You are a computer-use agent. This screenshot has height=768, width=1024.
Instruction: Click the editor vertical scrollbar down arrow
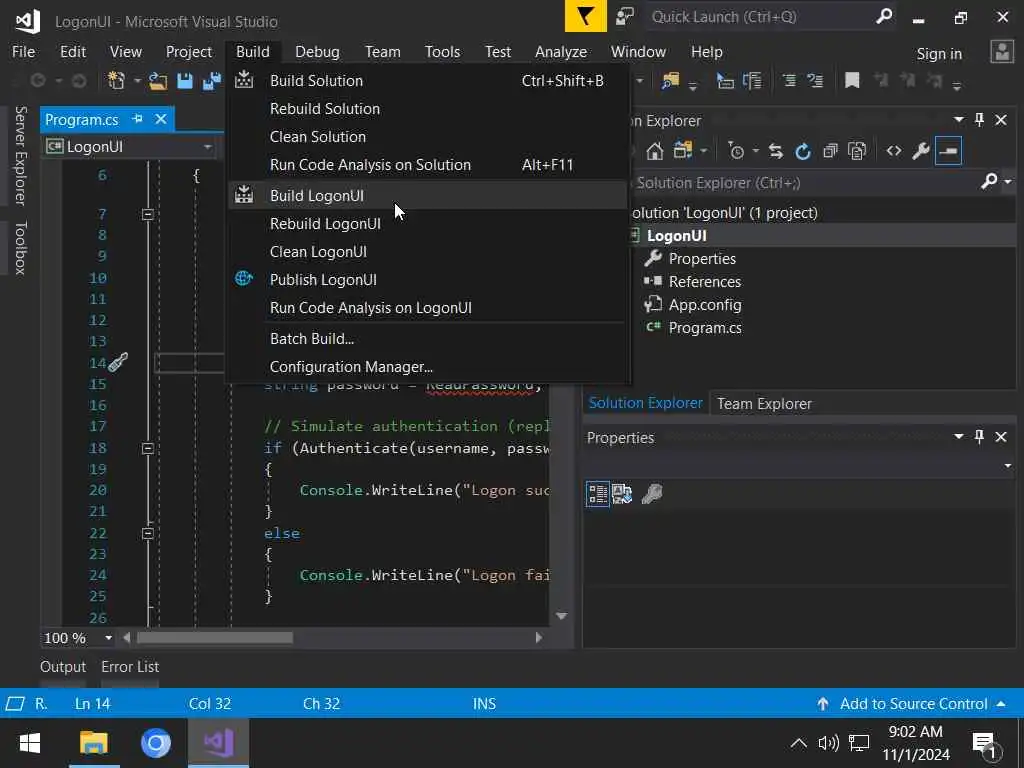click(x=561, y=616)
